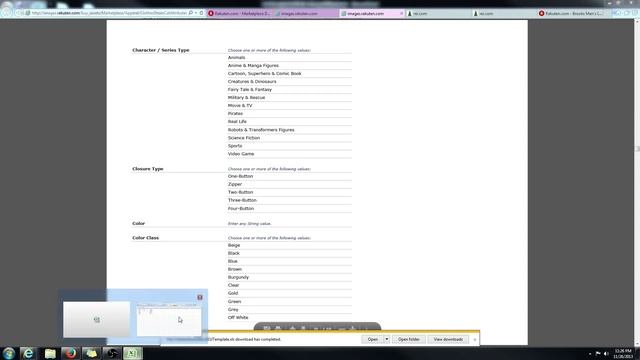Viewport: 640px width, 360px height.
Task: Open the Start menu orb
Action: tap(9, 353)
